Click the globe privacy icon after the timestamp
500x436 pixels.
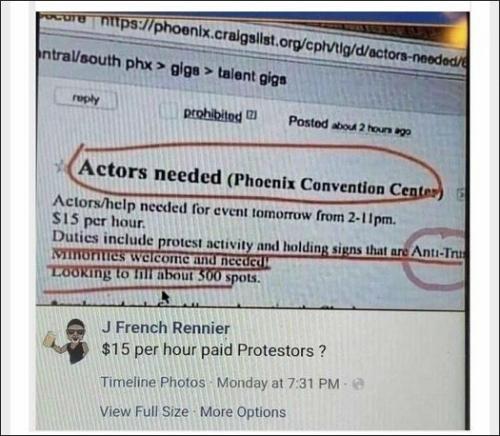click(x=358, y=384)
